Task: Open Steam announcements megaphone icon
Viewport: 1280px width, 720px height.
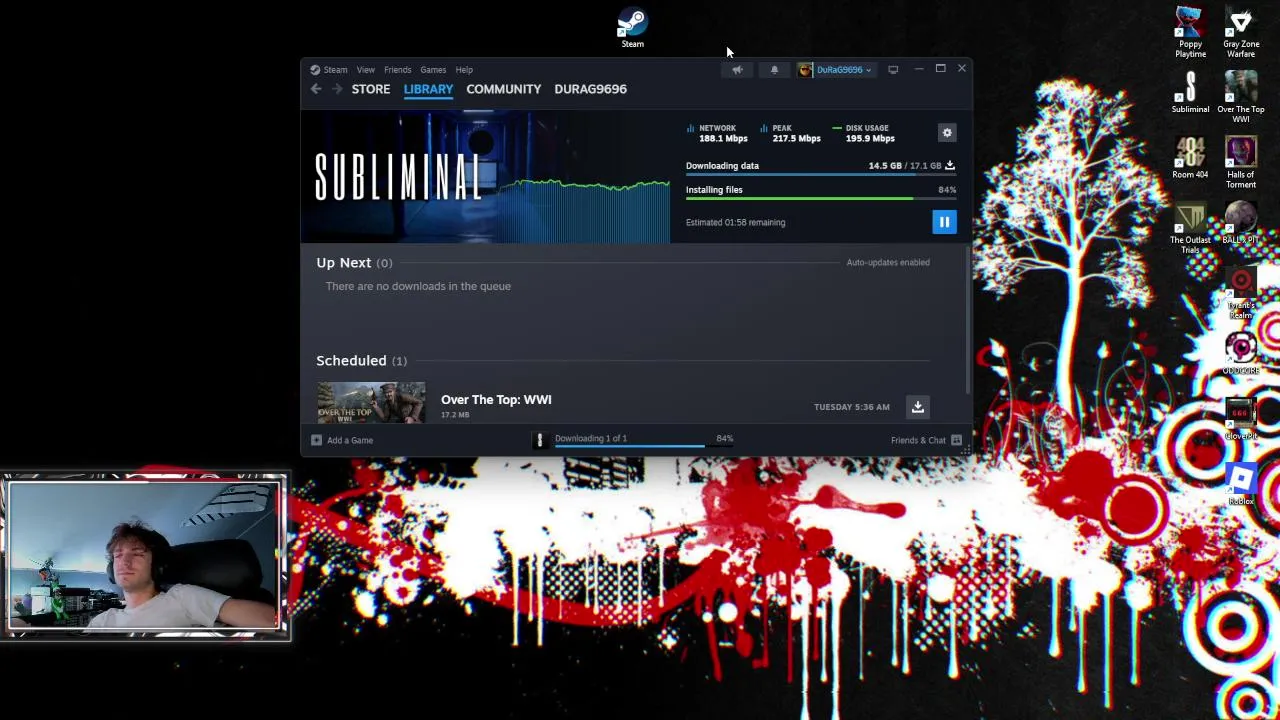Action: (737, 70)
